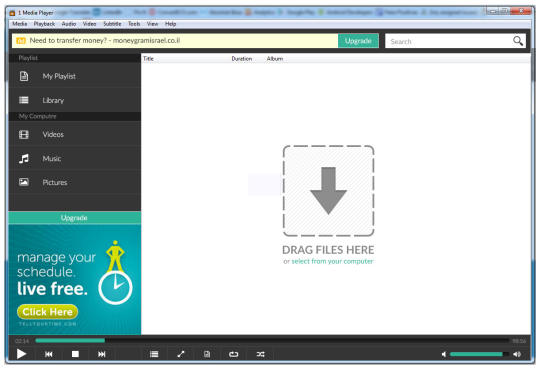Click the My Computer section header
Viewport: 540px width, 369px height.
pyautogui.click(x=74, y=116)
